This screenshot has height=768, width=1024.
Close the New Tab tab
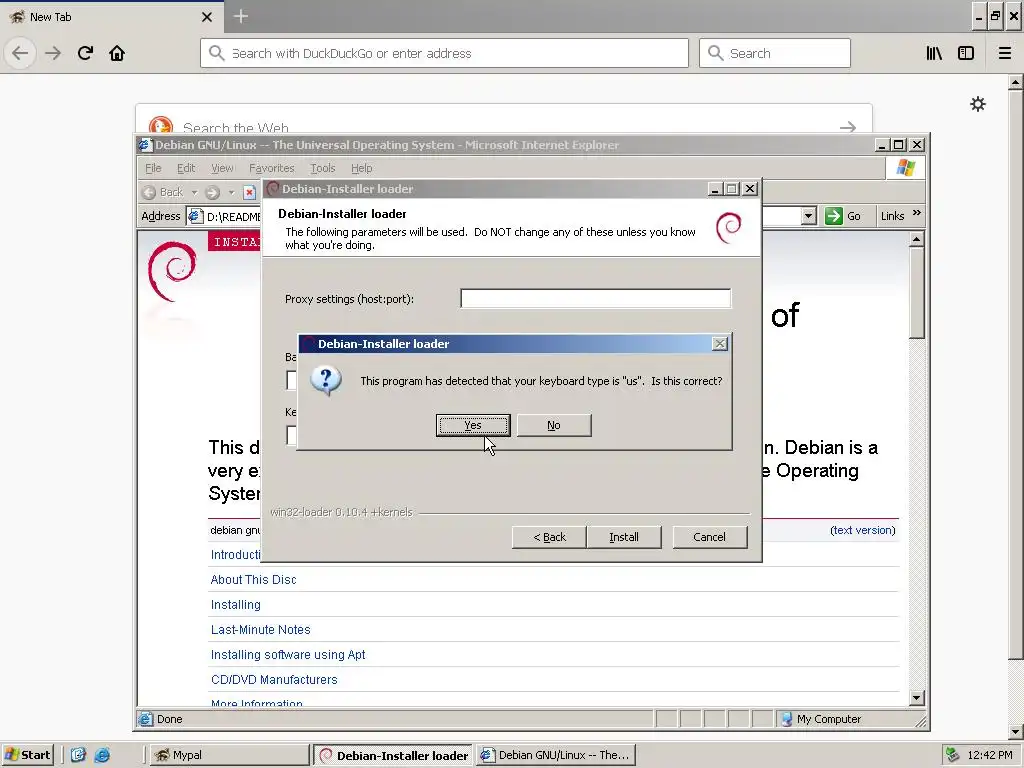point(206,17)
